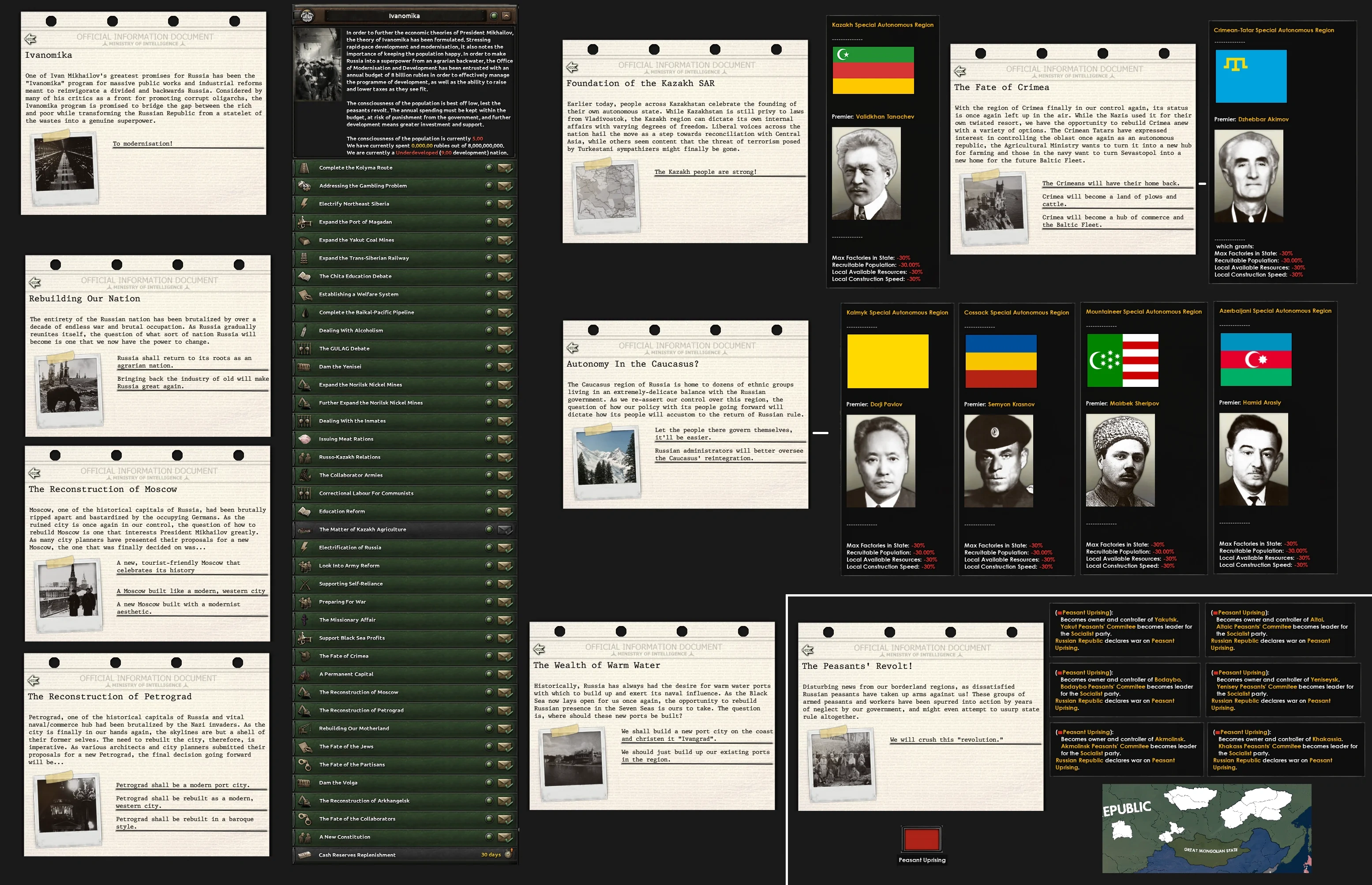Toggle the green circle in the Ivanomika header

494,15
